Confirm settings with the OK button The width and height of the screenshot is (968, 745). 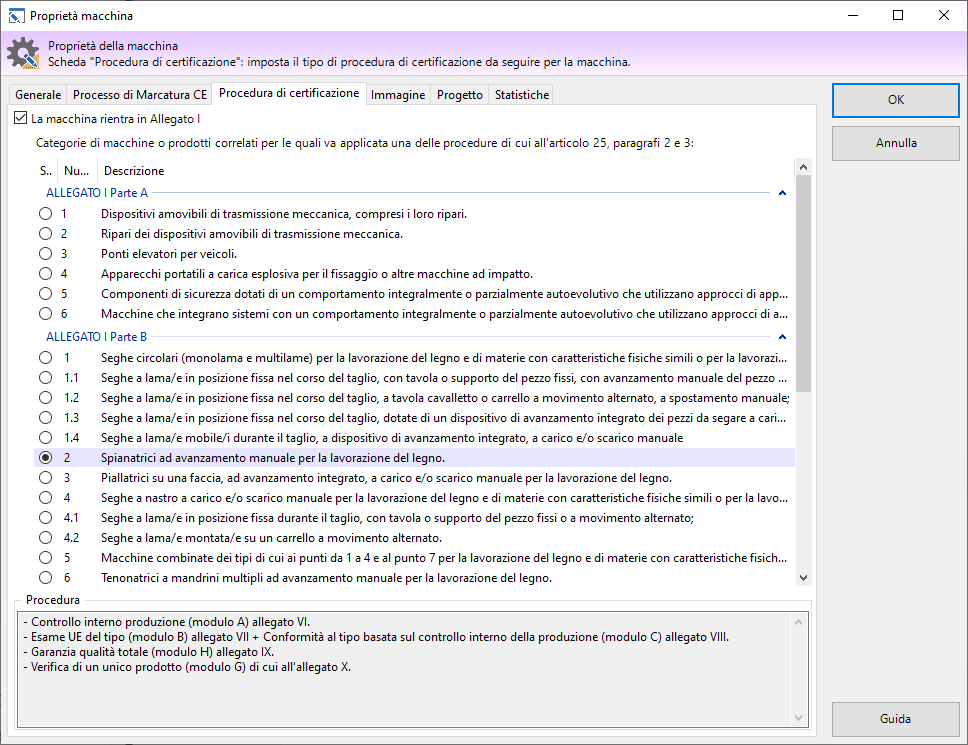tap(894, 100)
